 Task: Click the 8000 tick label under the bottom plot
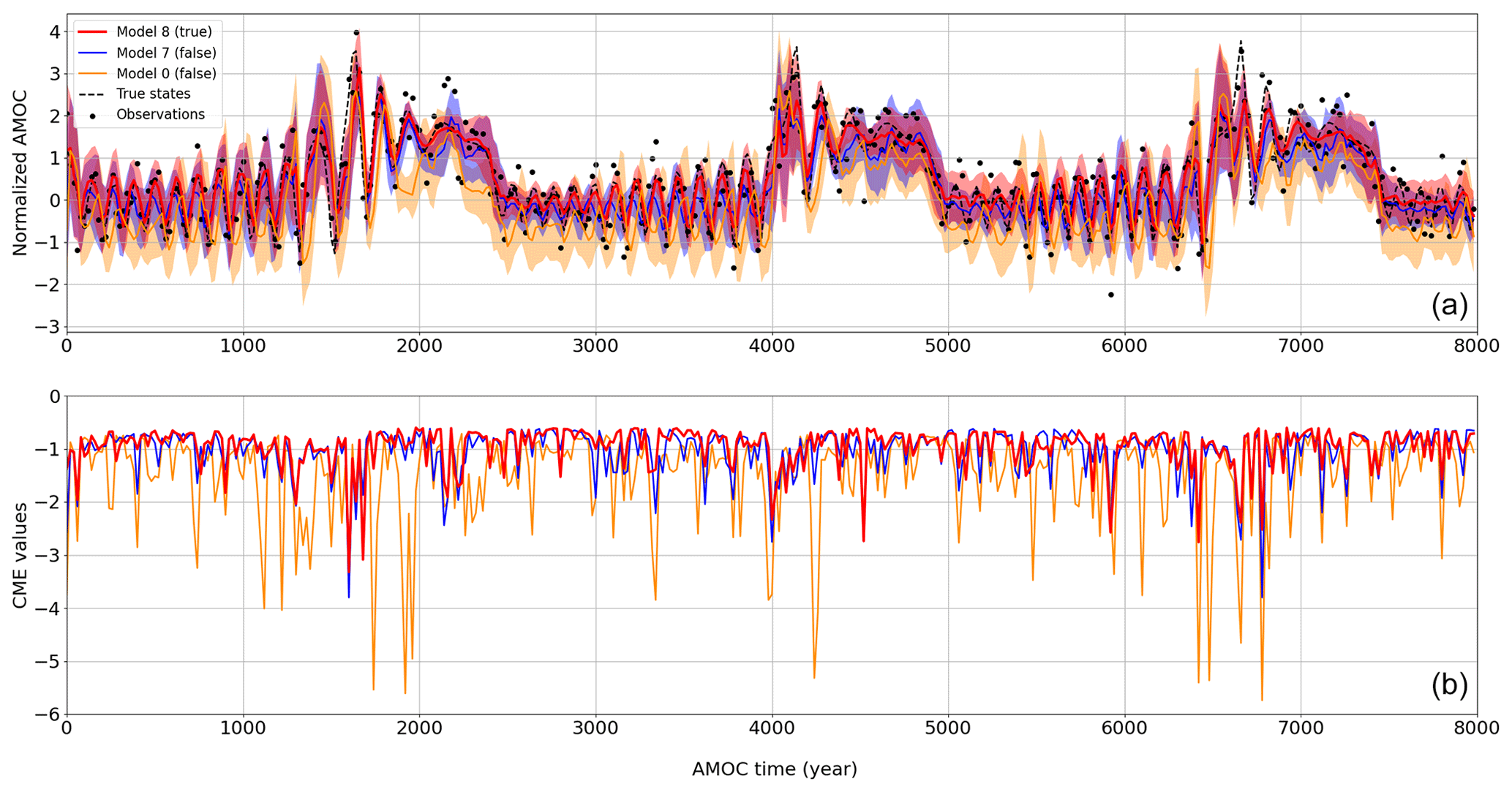(1475, 728)
